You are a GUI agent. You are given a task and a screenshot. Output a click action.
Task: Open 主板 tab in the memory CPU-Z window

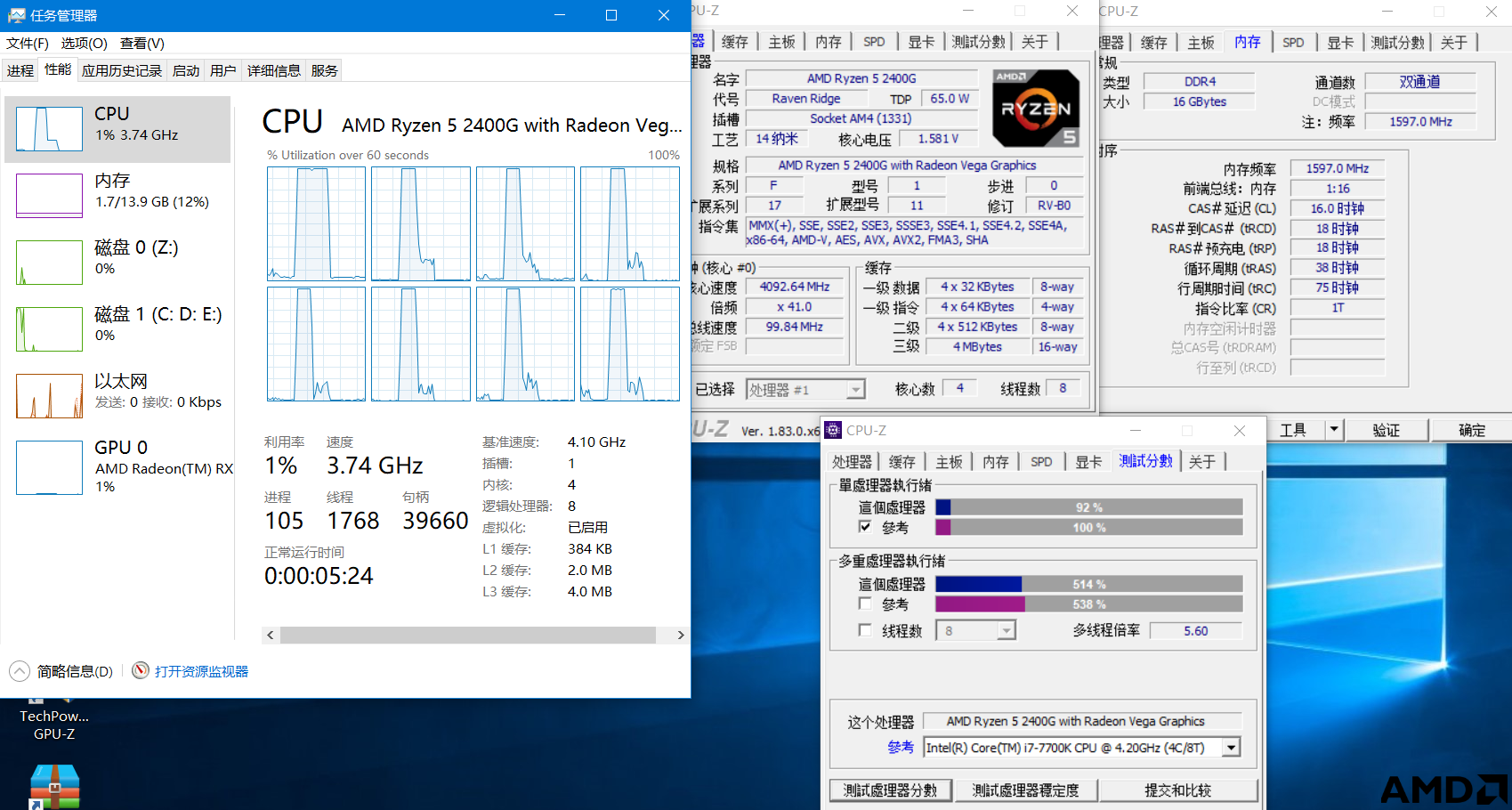(x=1201, y=42)
